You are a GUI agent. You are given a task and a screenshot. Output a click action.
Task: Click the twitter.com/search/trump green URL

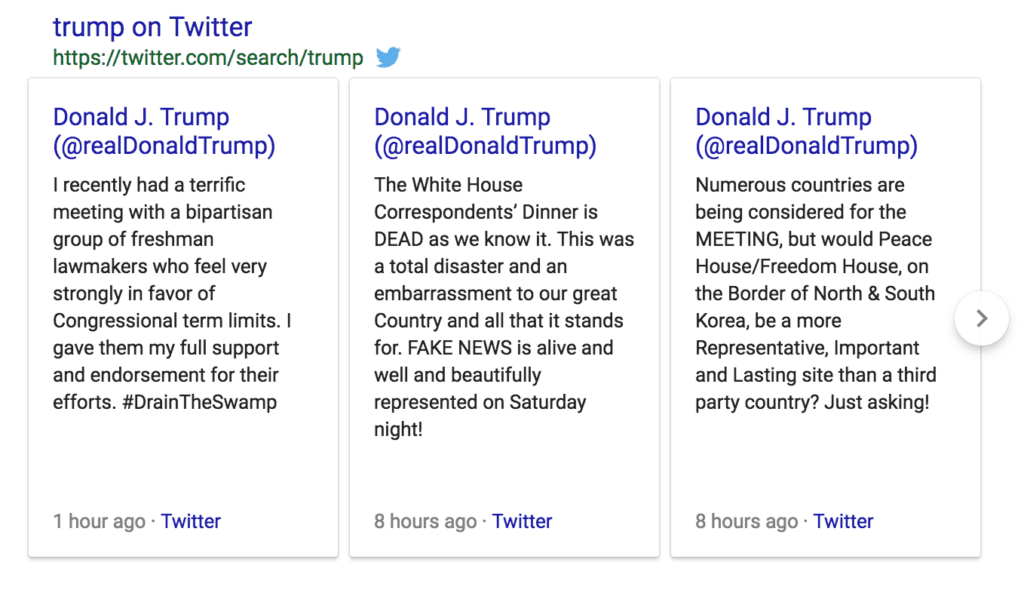pos(208,57)
